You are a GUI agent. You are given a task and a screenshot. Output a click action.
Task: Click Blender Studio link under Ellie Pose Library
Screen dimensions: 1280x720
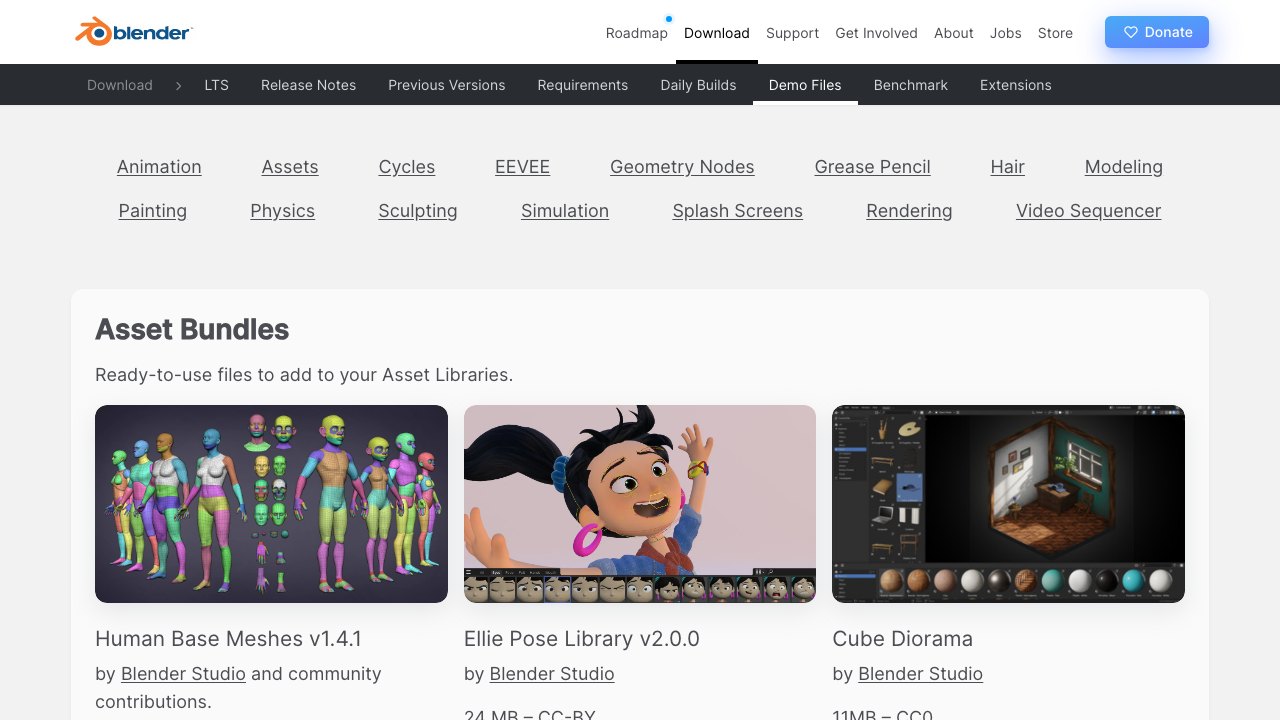552,674
